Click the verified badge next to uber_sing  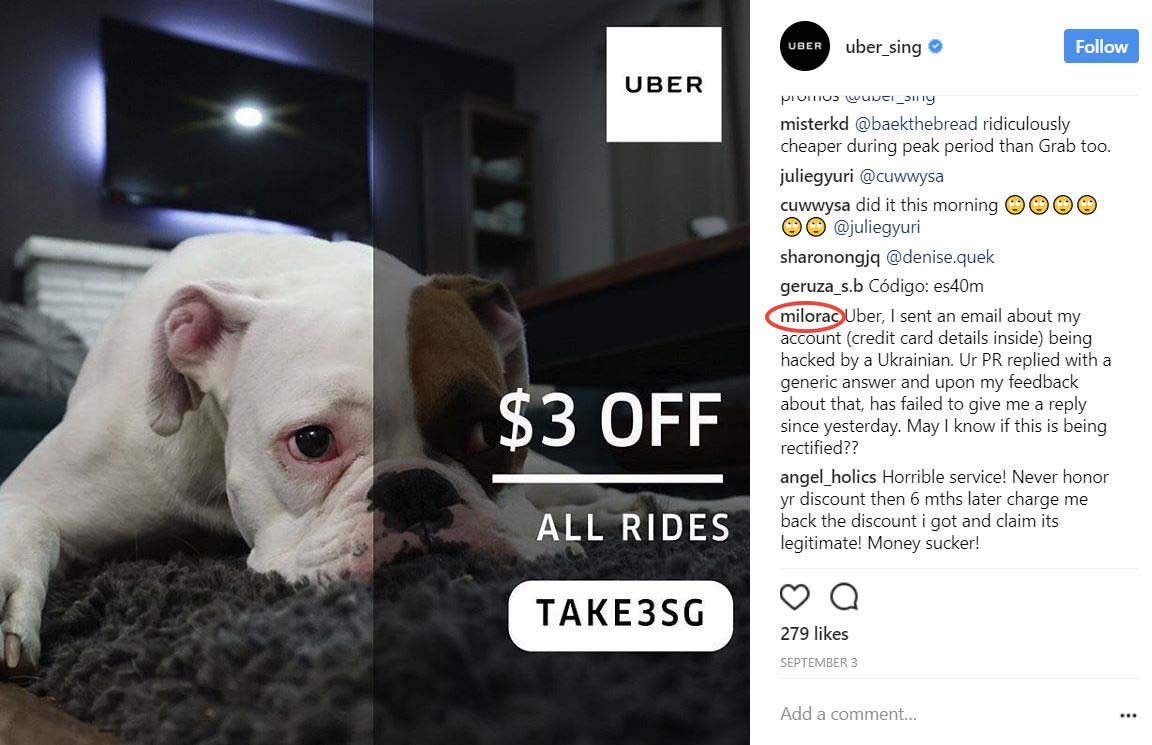(x=935, y=46)
